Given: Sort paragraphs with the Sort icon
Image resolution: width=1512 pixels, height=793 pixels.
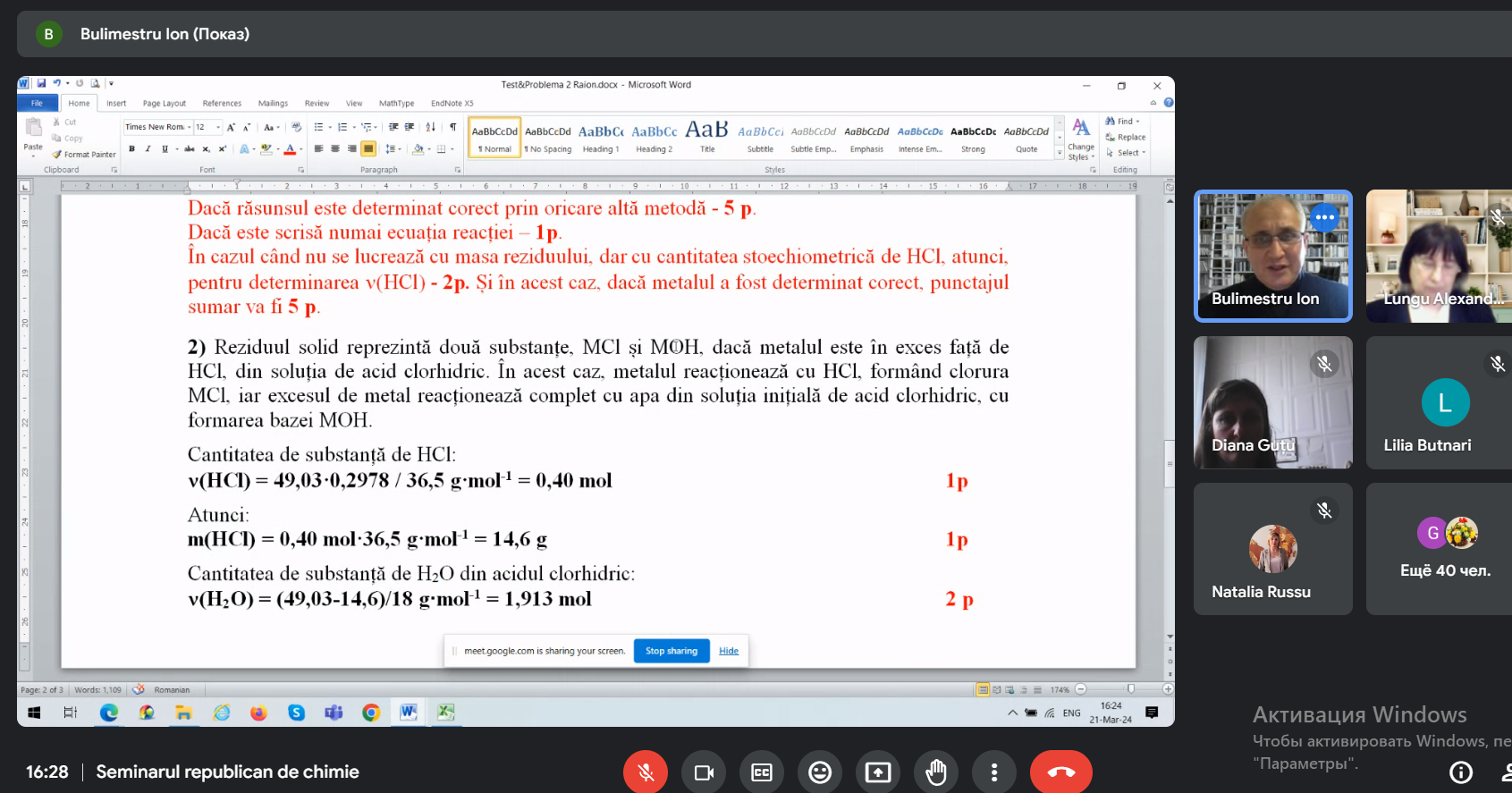Looking at the screenshot, I should (431, 127).
